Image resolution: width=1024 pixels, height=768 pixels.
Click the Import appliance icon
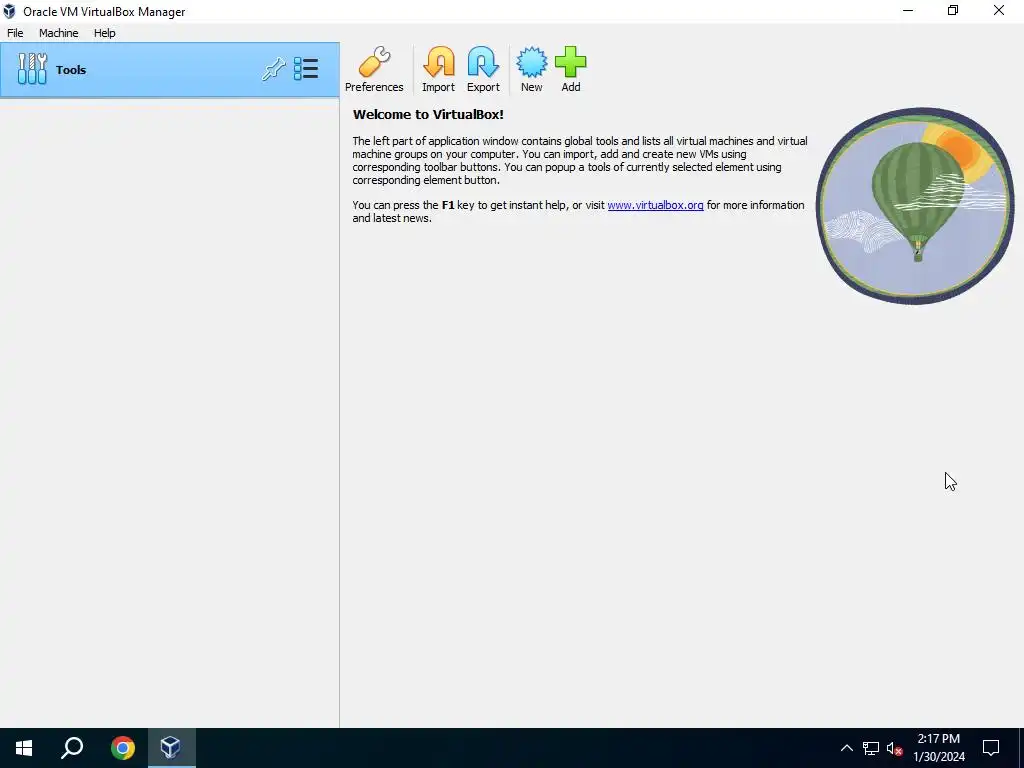pyautogui.click(x=438, y=62)
